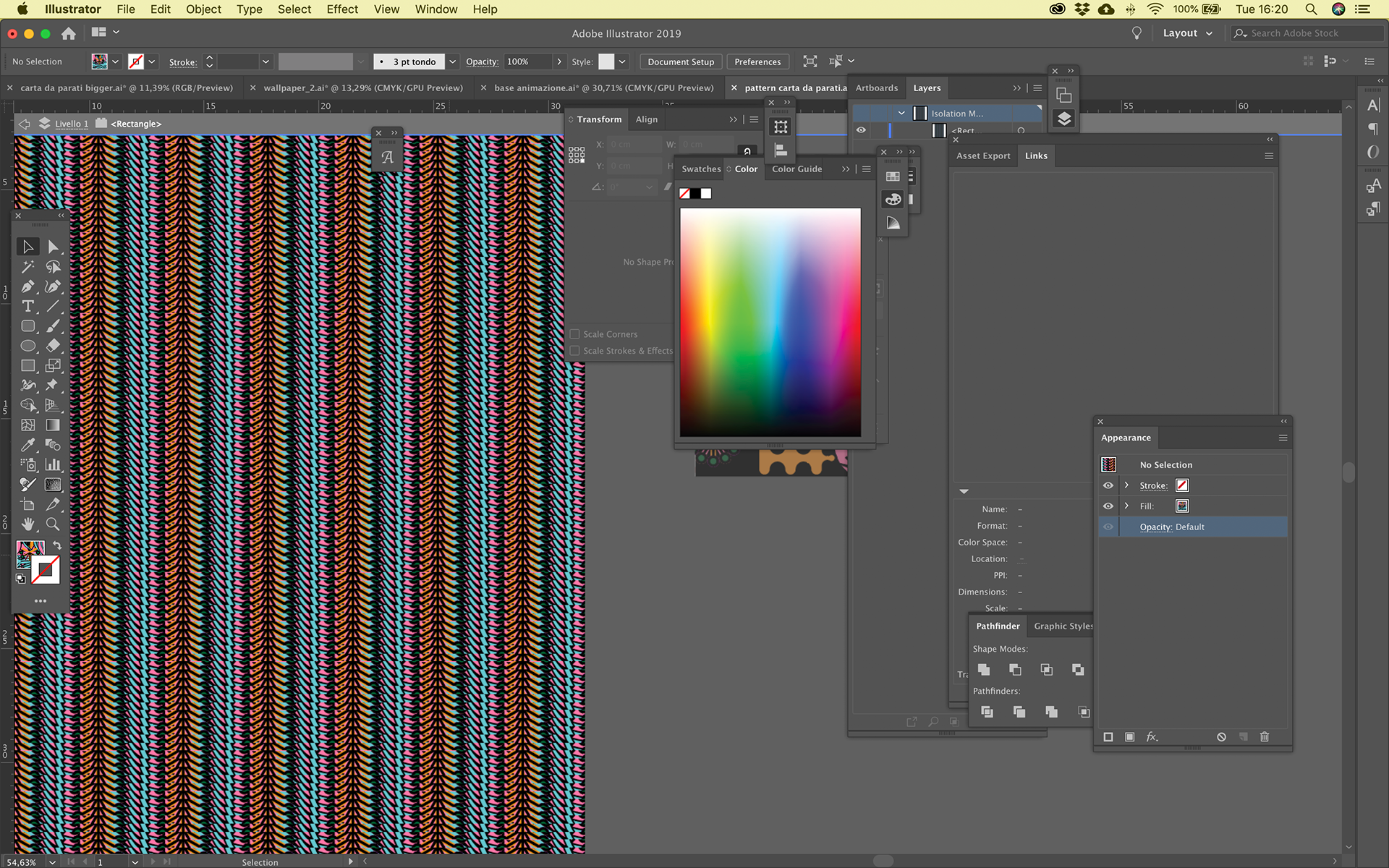
Task: Enable the Scale Corners checkbox
Action: click(x=575, y=334)
